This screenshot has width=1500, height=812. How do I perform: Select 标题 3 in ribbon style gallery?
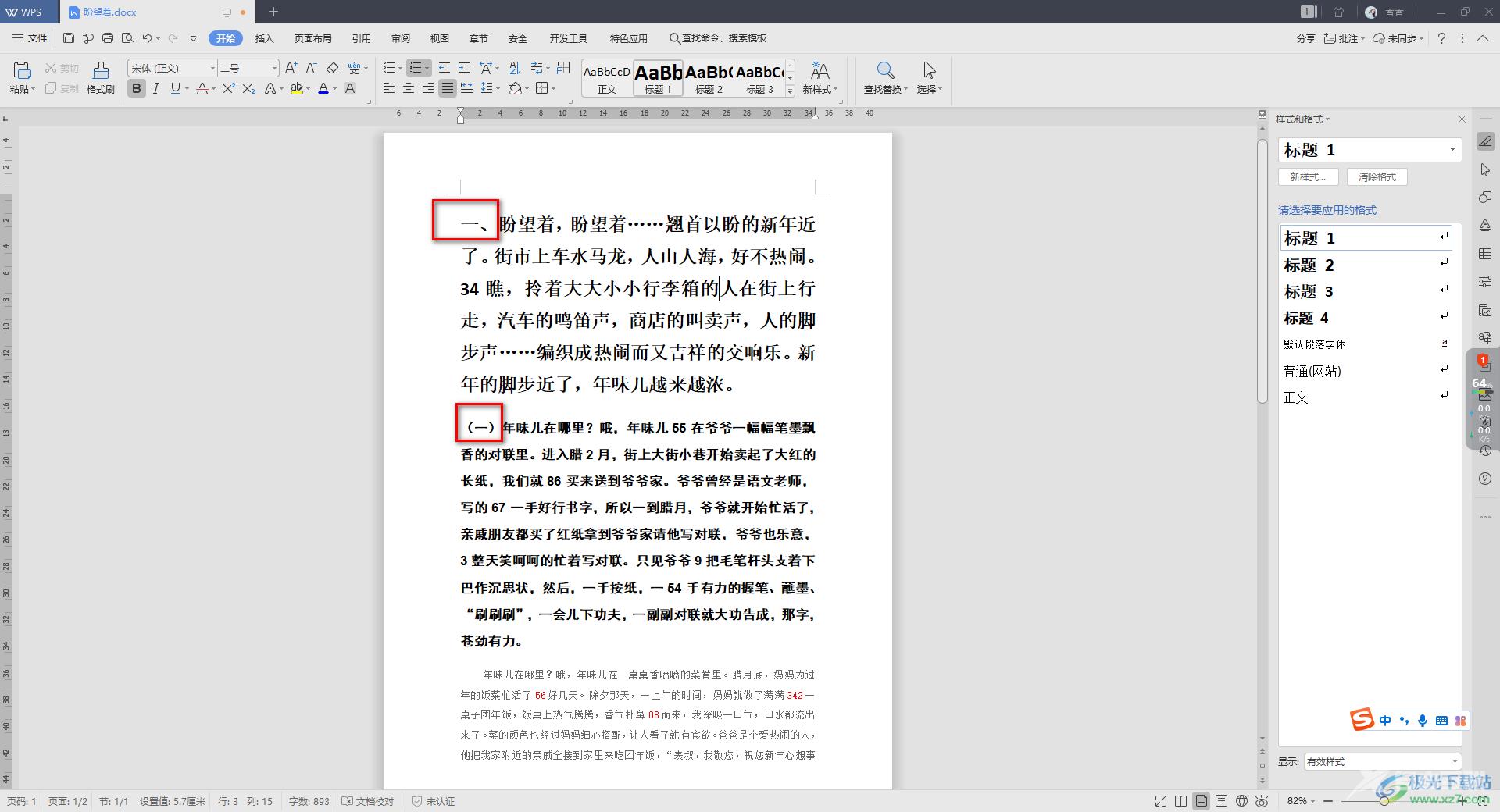tap(760, 78)
